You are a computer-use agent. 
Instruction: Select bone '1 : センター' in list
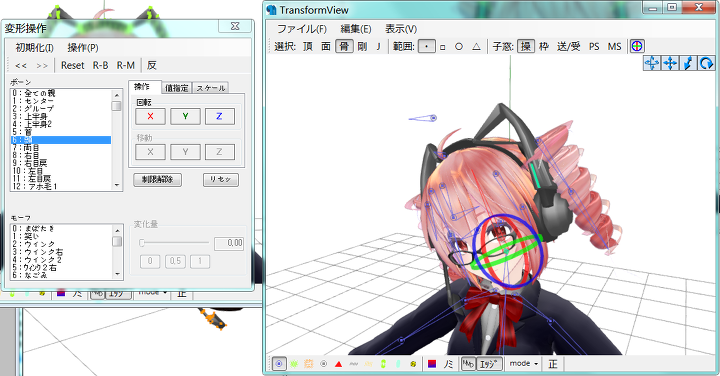[x=61, y=101]
